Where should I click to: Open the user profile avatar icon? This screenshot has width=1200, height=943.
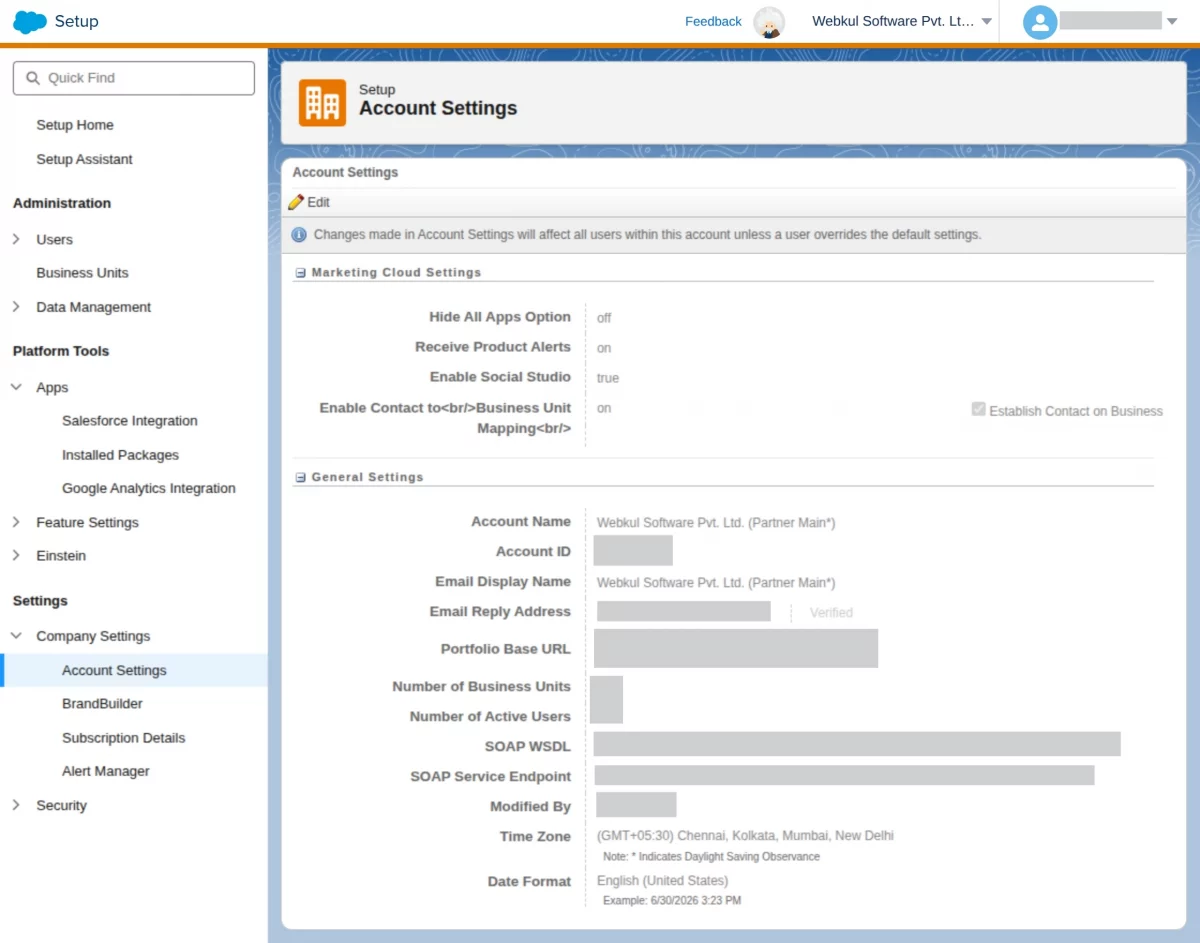[x=1040, y=22]
